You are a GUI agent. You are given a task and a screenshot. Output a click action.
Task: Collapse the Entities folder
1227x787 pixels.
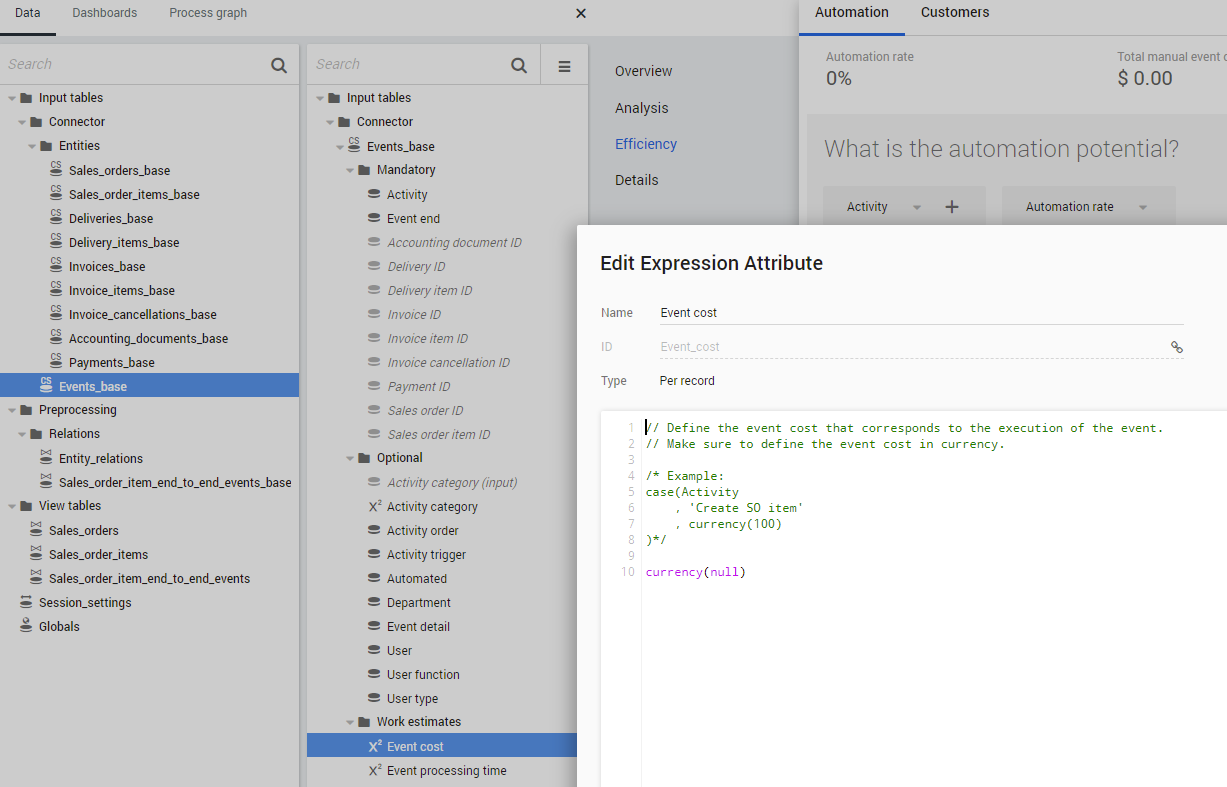[32, 146]
